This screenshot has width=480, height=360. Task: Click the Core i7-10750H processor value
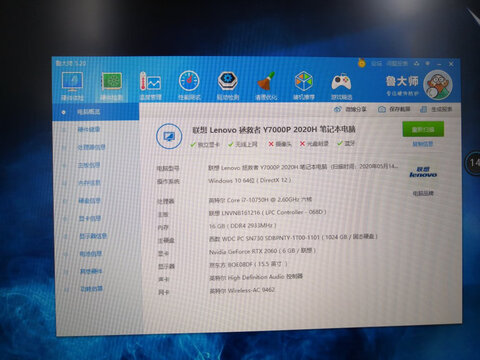[x=260, y=200]
